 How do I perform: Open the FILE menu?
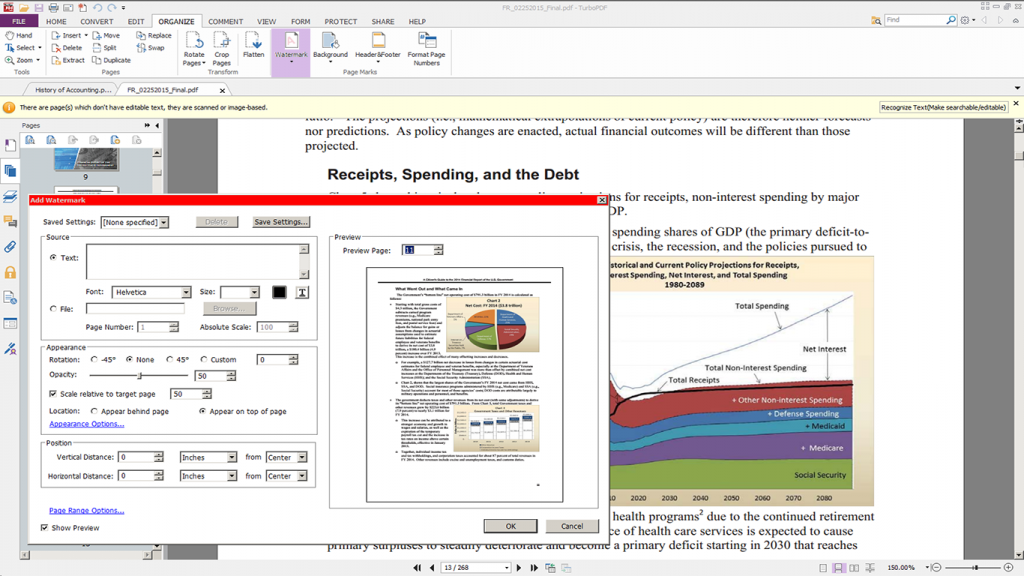click(19, 22)
